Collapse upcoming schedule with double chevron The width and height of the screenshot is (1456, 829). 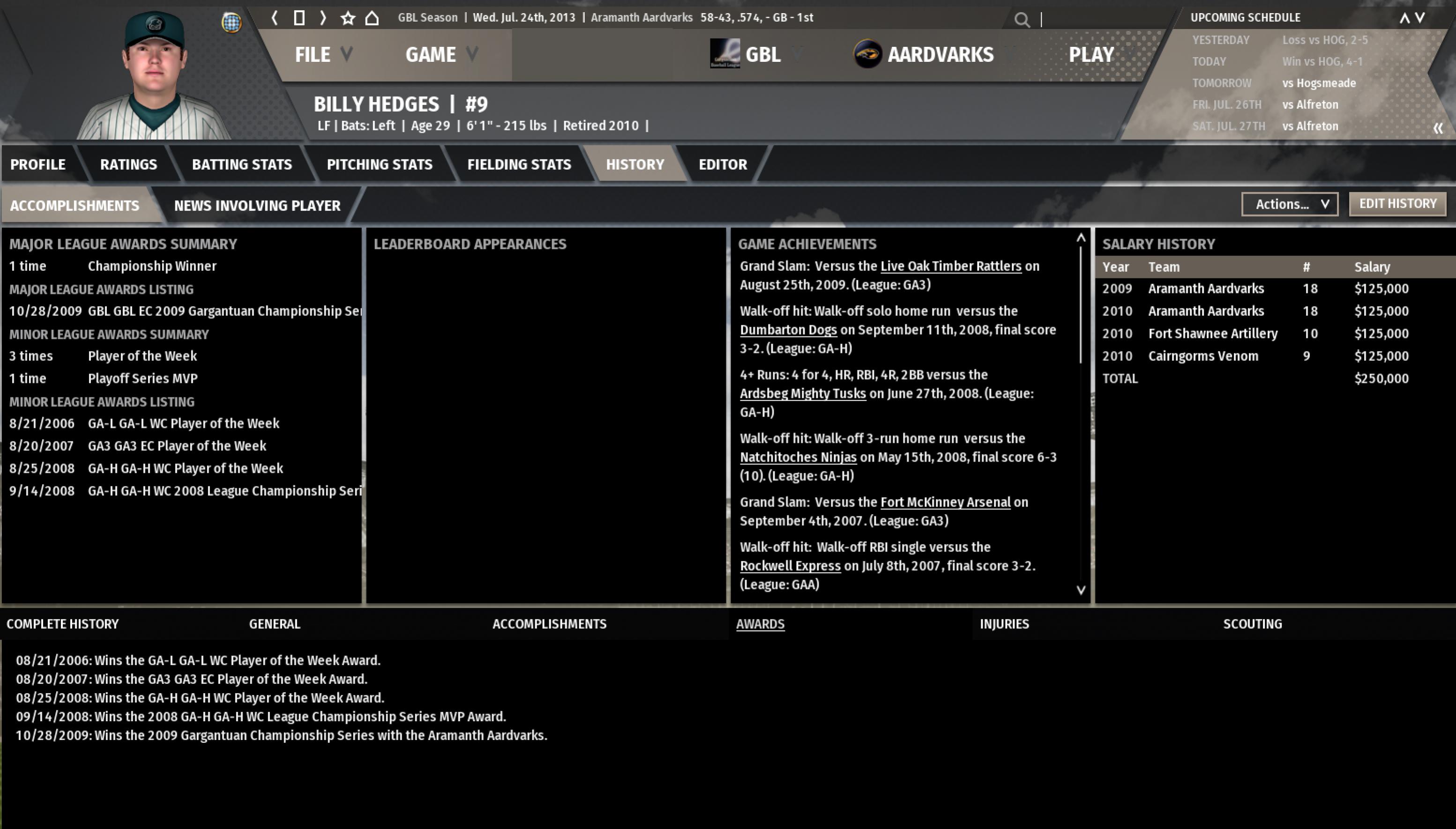tap(1438, 128)
